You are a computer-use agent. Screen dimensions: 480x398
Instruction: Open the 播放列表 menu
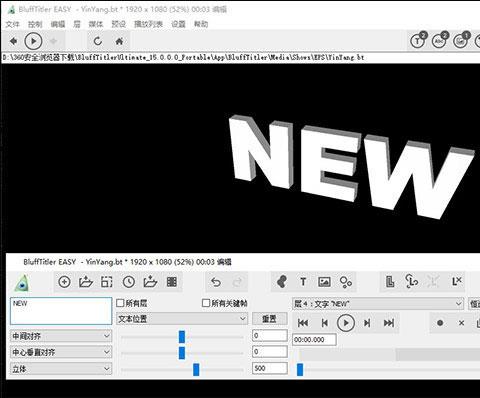coord(148,24)
